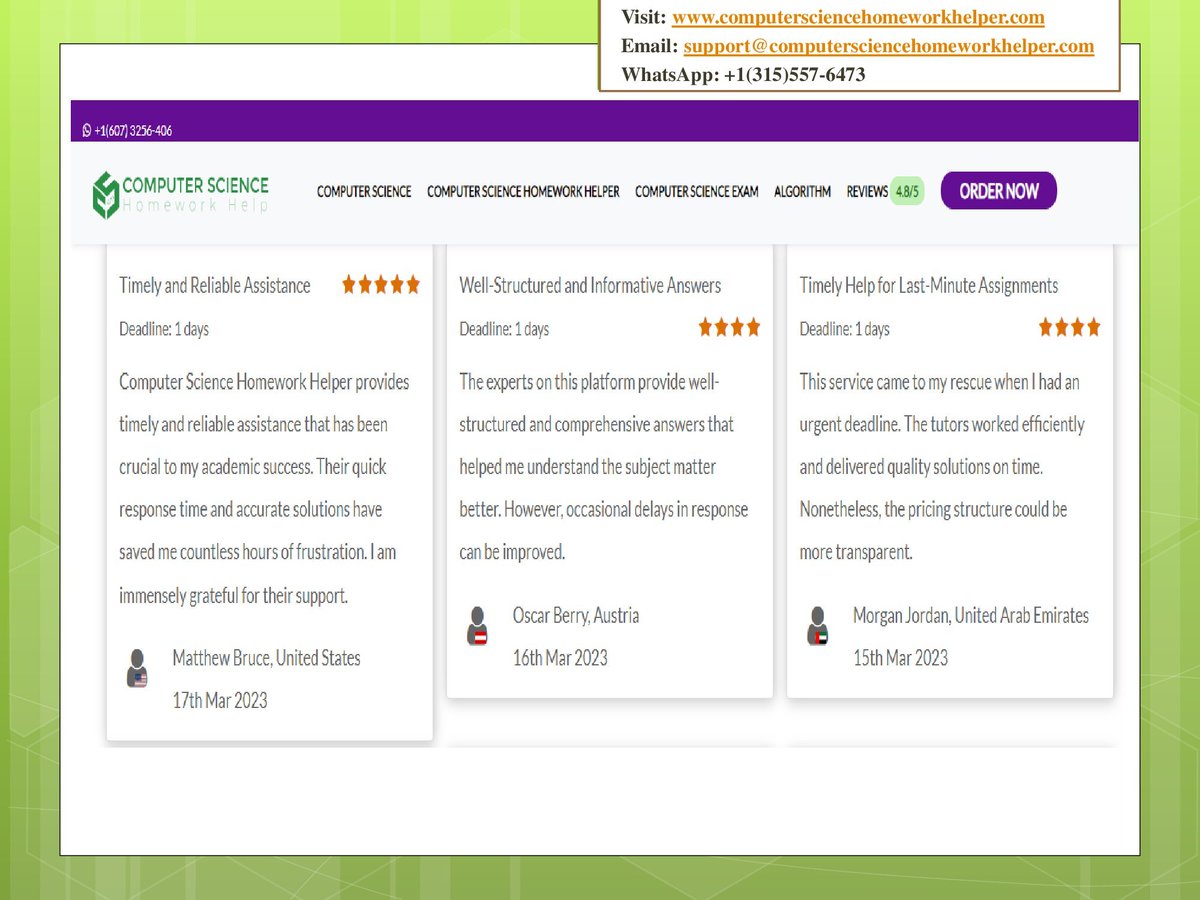The image size is (1200, 900).
Task: Open the COMPUTER SCIENCE menu item
Action: (364, 192)
